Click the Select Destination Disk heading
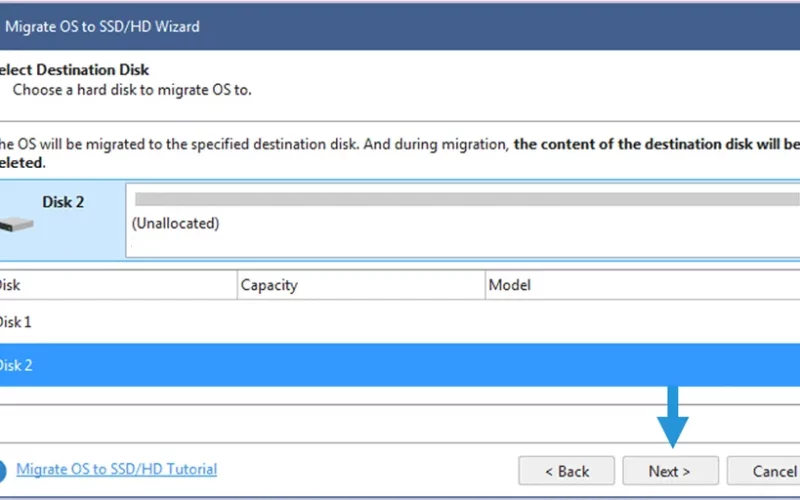The width and height of the screenshot is (800, 500). (x=74, y=69)
